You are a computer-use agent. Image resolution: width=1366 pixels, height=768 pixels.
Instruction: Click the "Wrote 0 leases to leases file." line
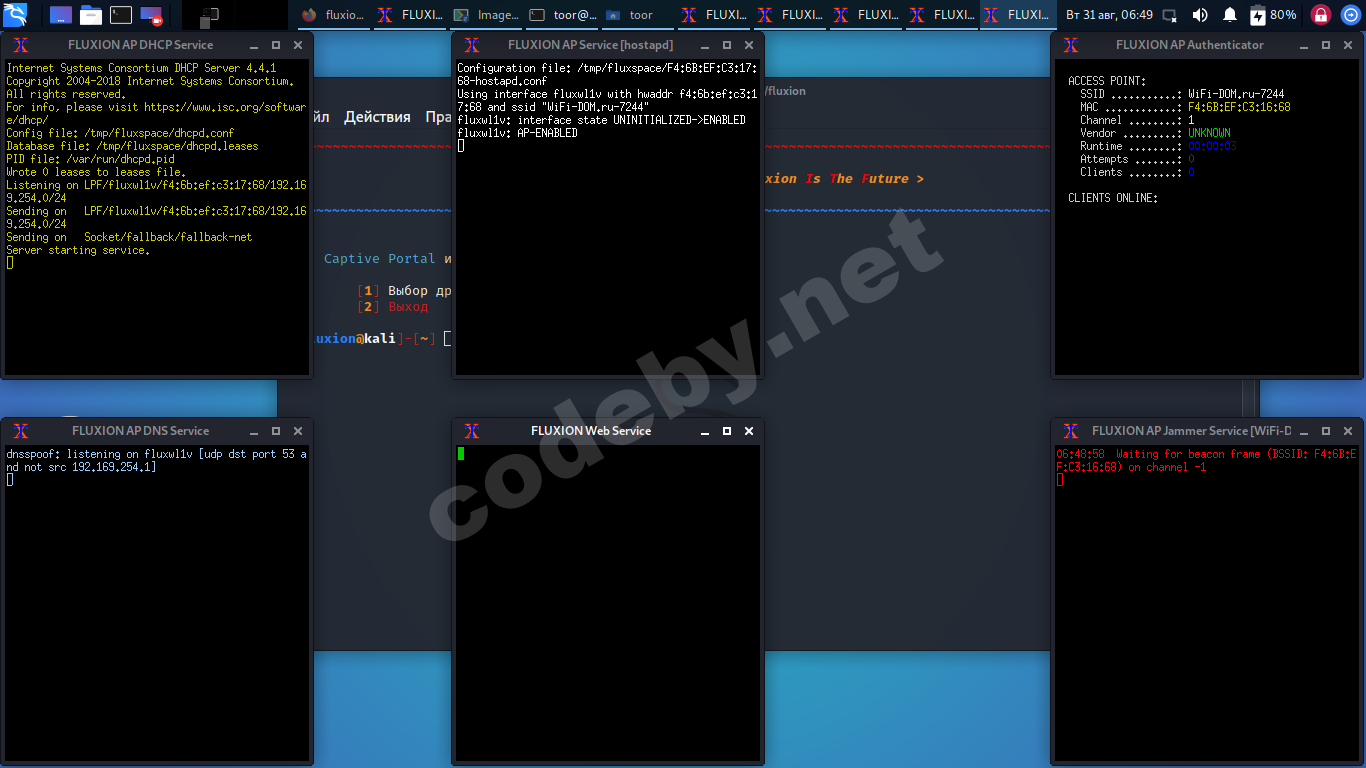click(x=94, y=172)
